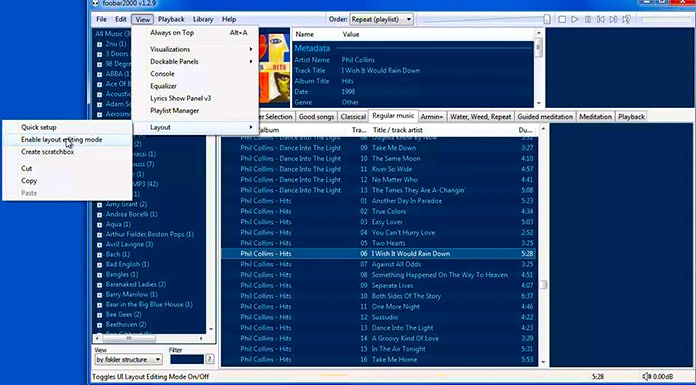Viewport: 696px width, 385px height.
Task: Skip to next track button
Action: [x=613, y=20]
